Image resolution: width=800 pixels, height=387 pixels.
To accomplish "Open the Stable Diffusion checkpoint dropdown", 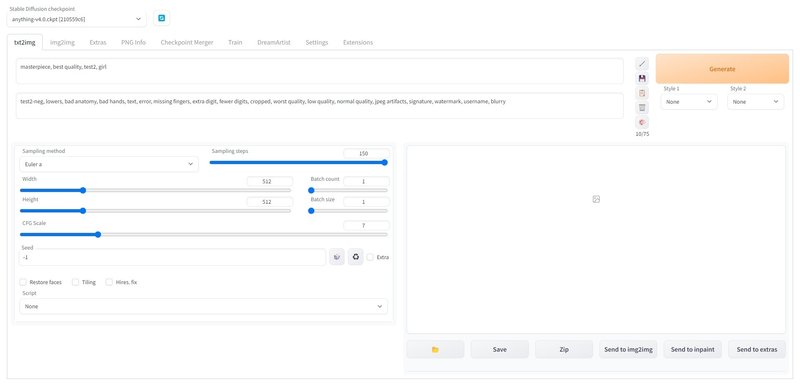I will 77,19.
